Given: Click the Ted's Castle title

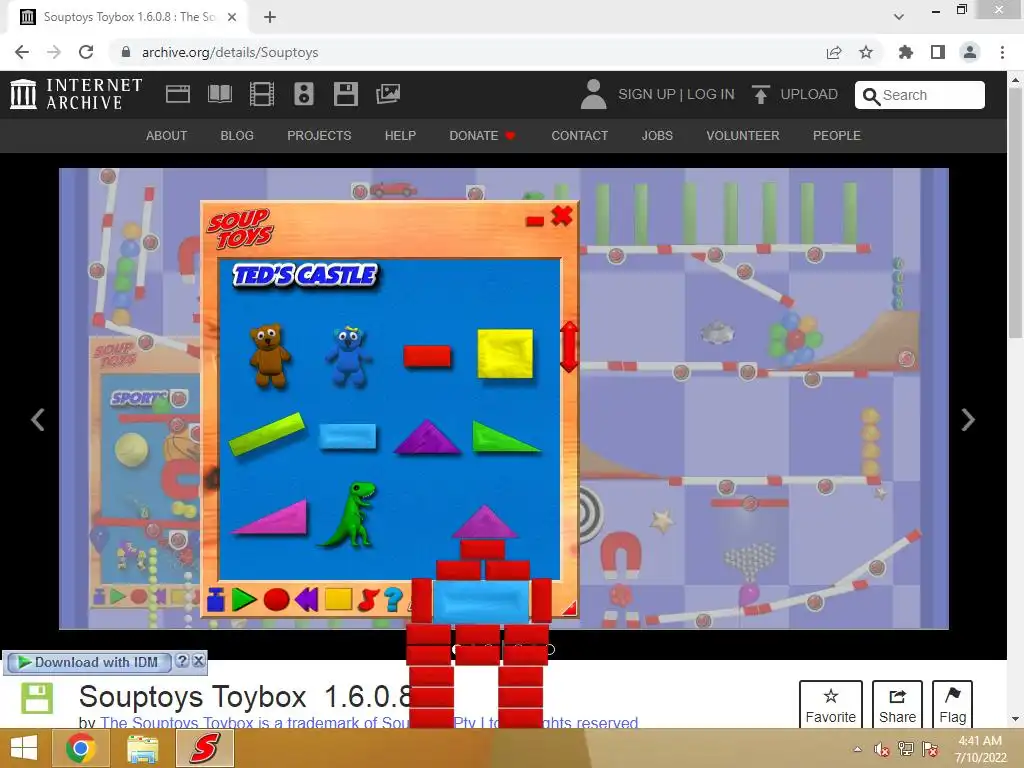Looking at the screenshot, I should tap(305, 275).
